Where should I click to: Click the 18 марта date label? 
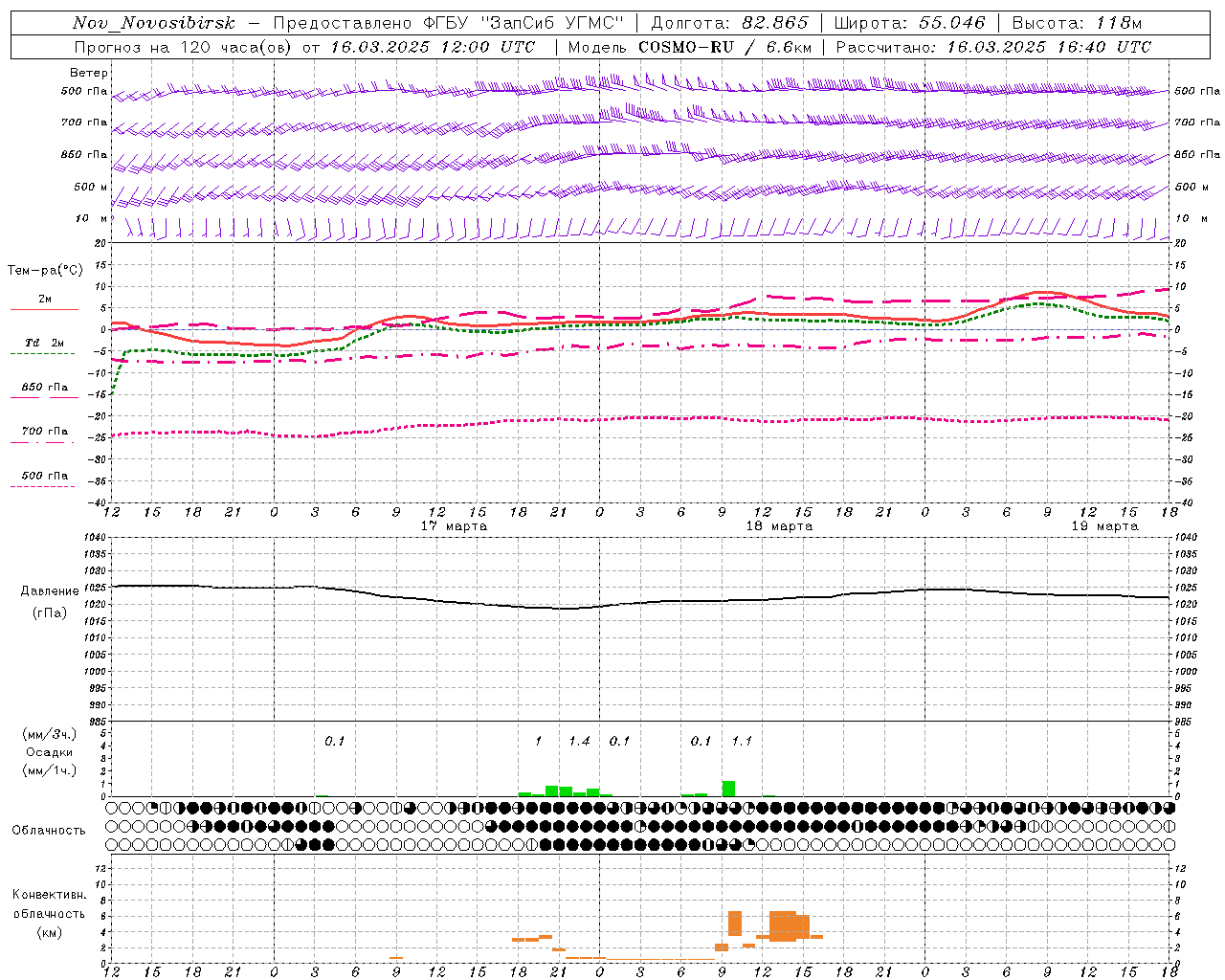click(779, 526)
